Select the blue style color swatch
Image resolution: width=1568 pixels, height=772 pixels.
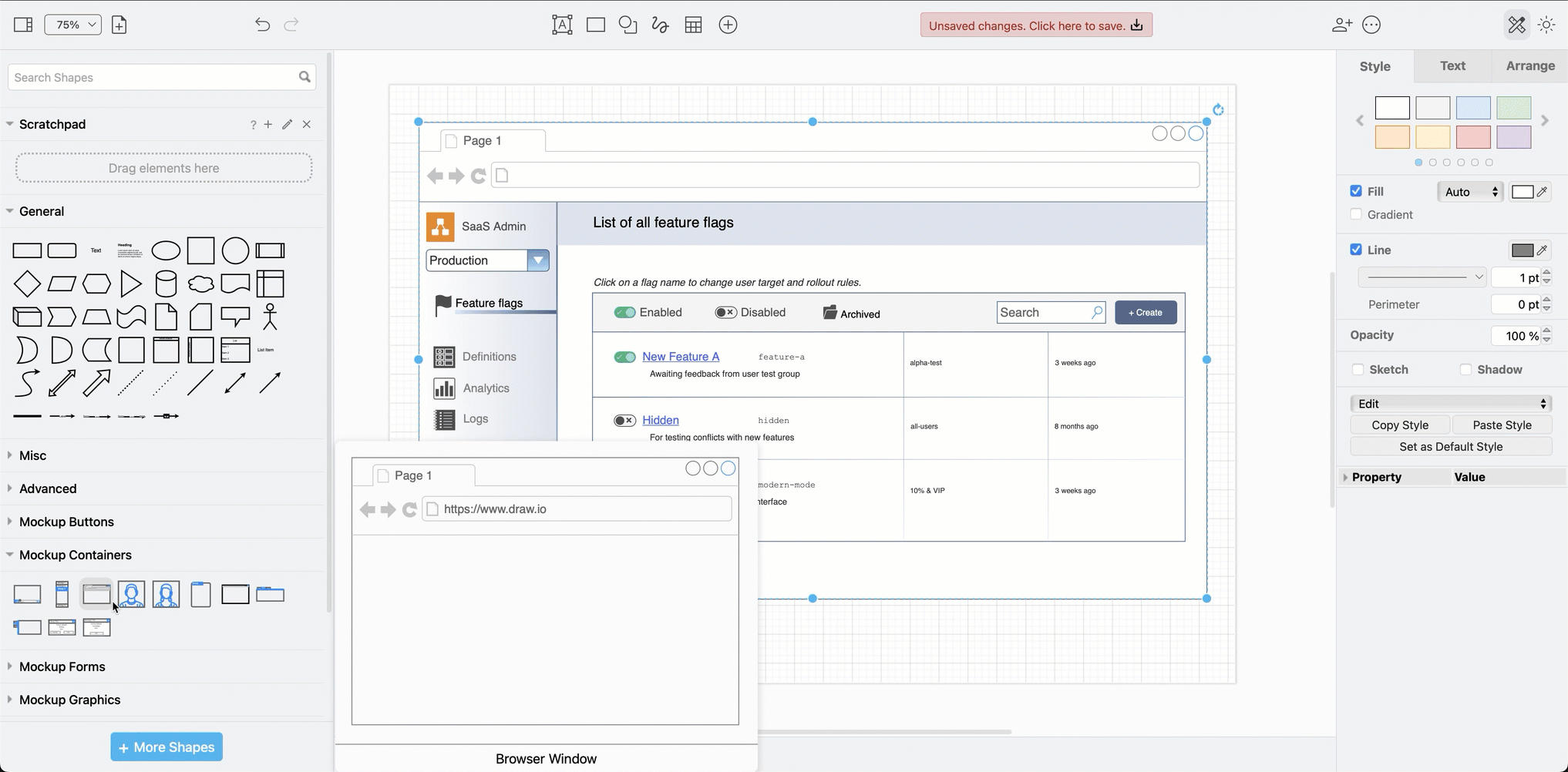(x=1472, y=108)
